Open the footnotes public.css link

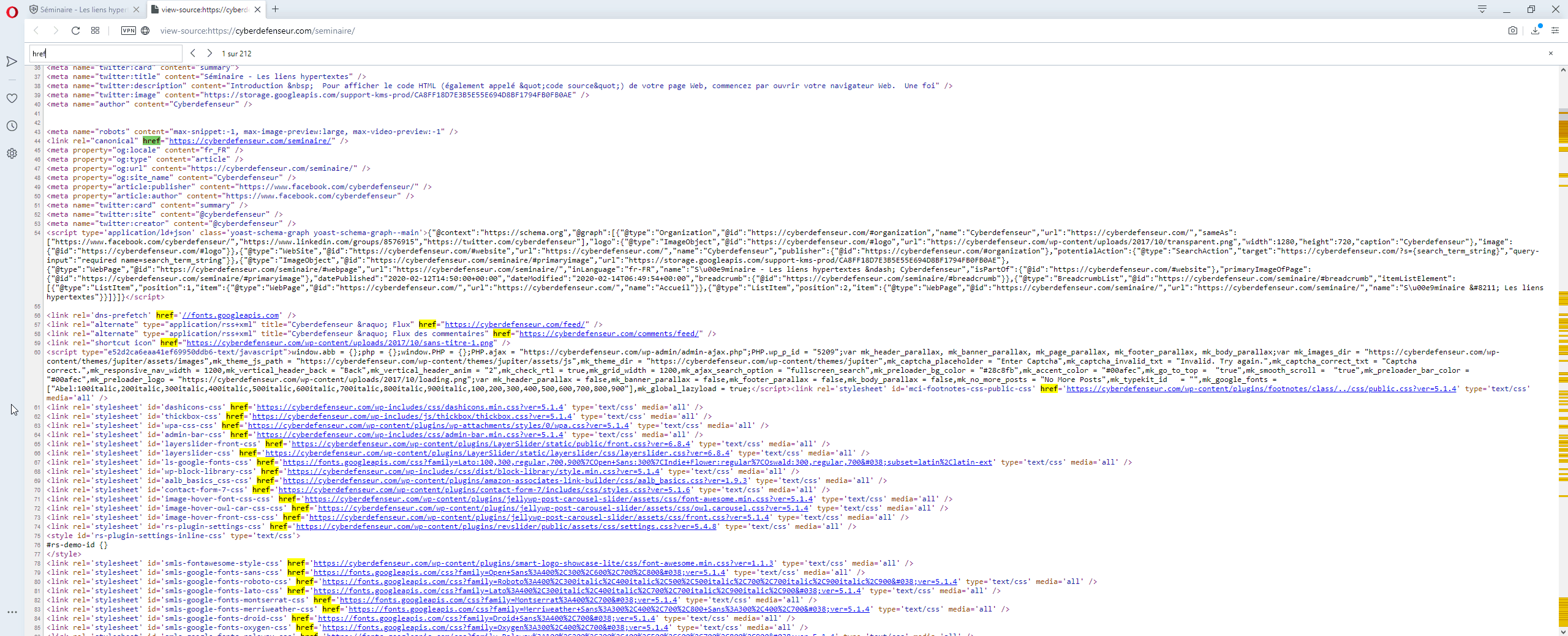pos(1261,389)
